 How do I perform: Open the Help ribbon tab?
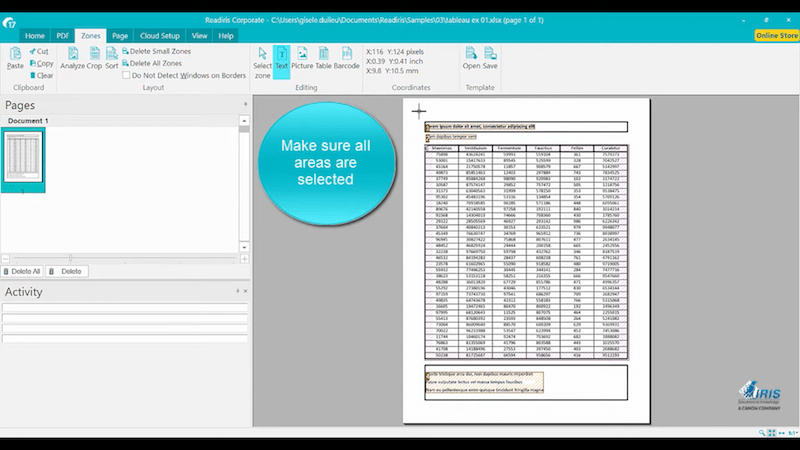point(226,36)
